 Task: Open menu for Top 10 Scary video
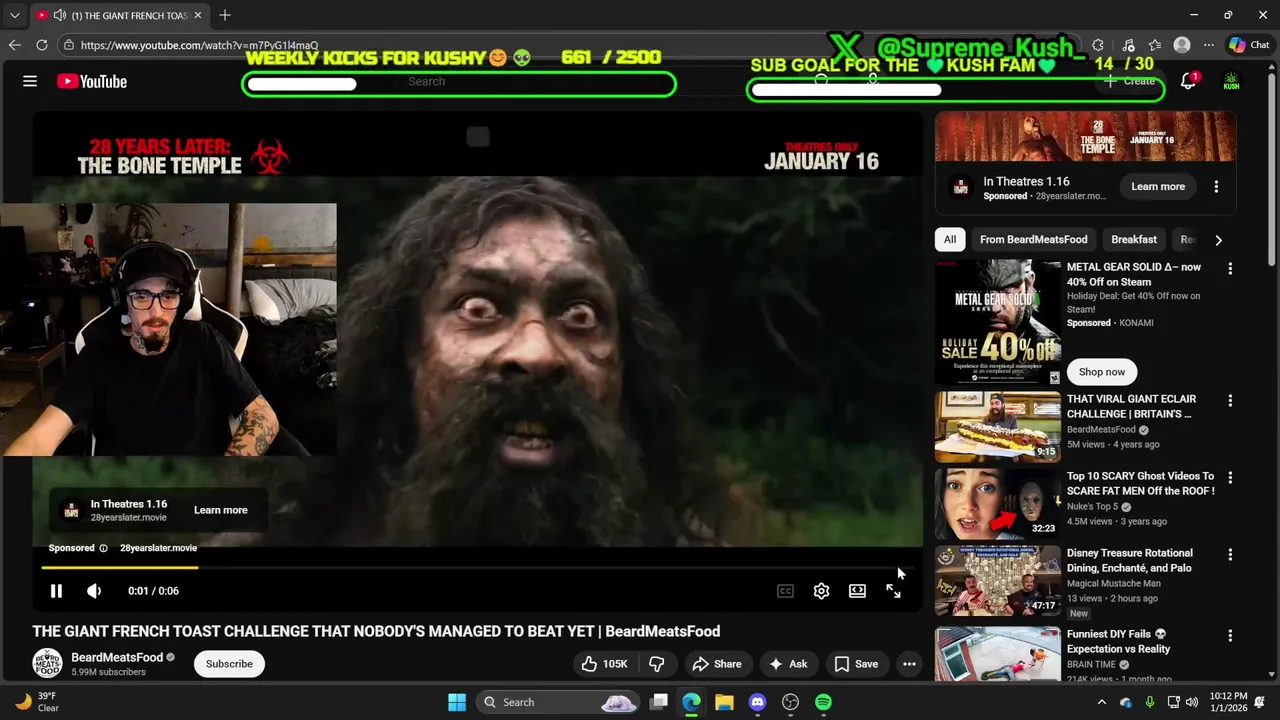click(1230, 478)
